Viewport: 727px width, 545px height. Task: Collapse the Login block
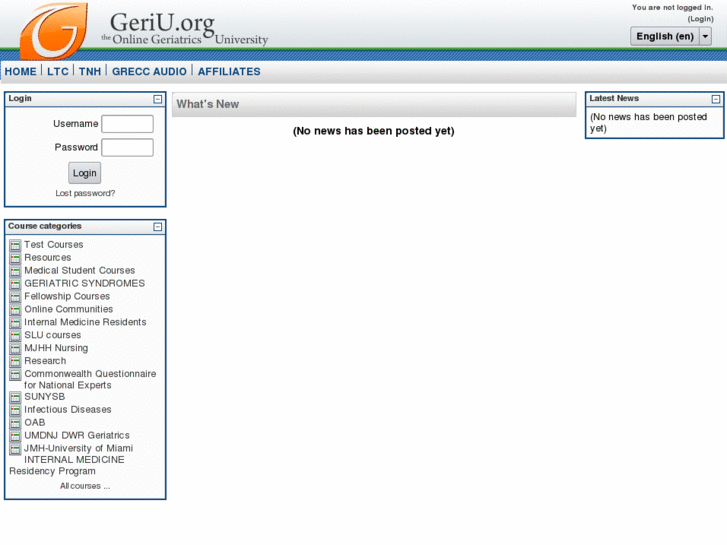pos(158,99)
